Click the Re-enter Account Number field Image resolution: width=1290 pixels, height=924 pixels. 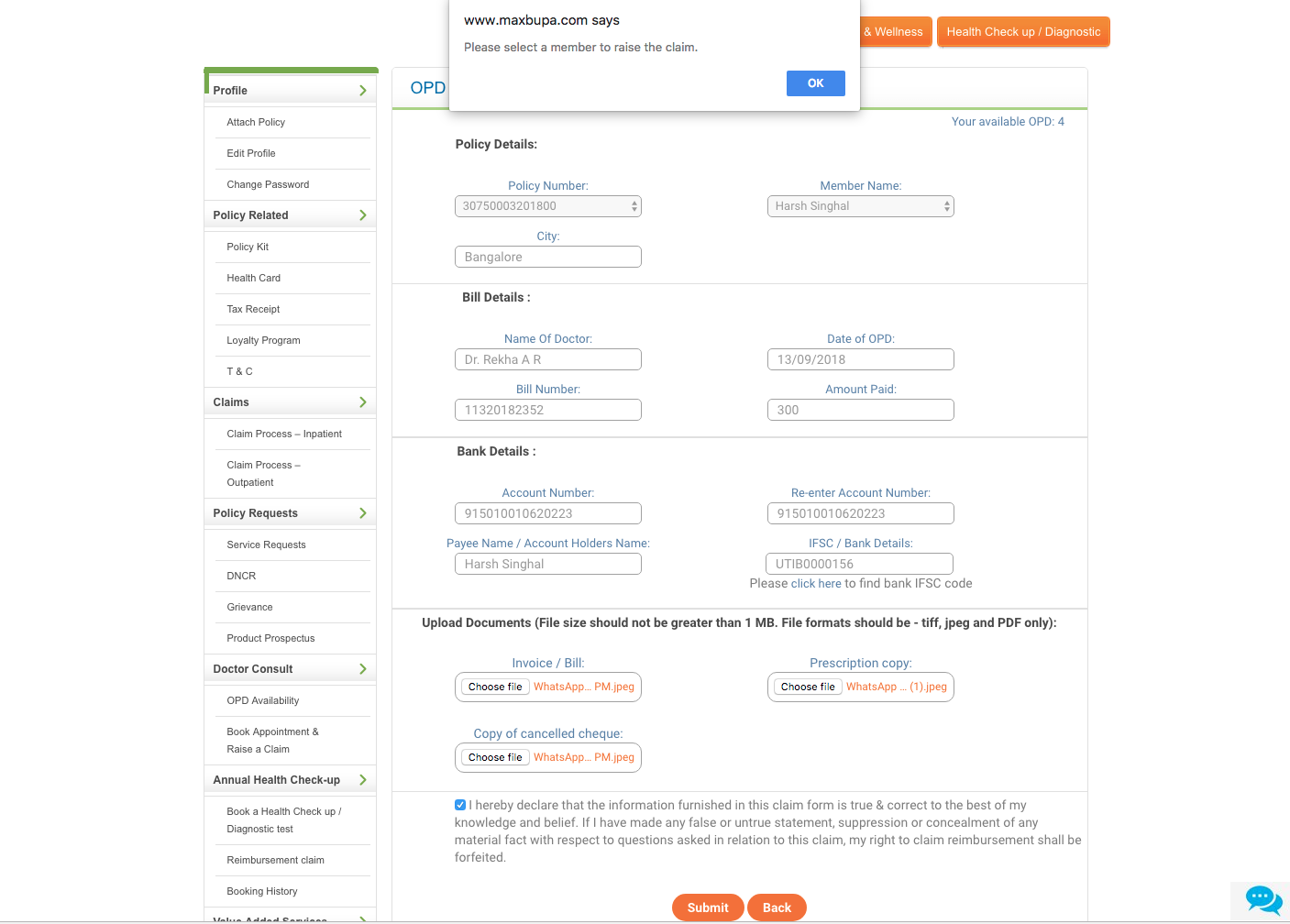pos(861,513)
